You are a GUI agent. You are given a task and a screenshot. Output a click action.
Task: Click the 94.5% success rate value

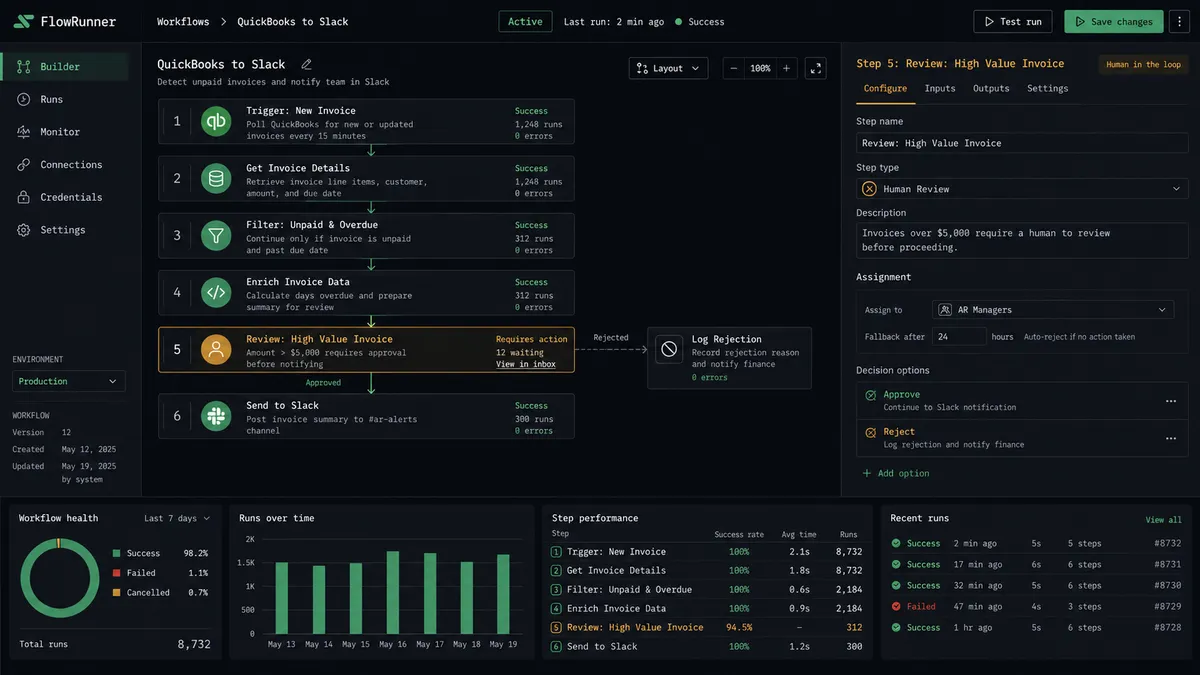point(739,627)
